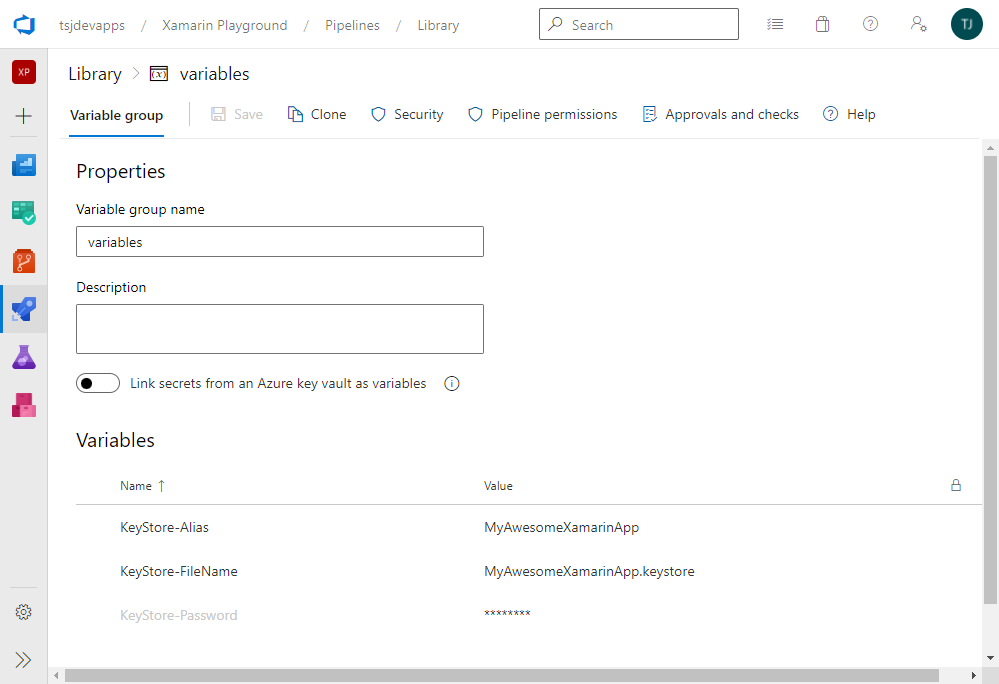Sort variables by Name column header
999x684 pixels.
(x=136, y=486)
